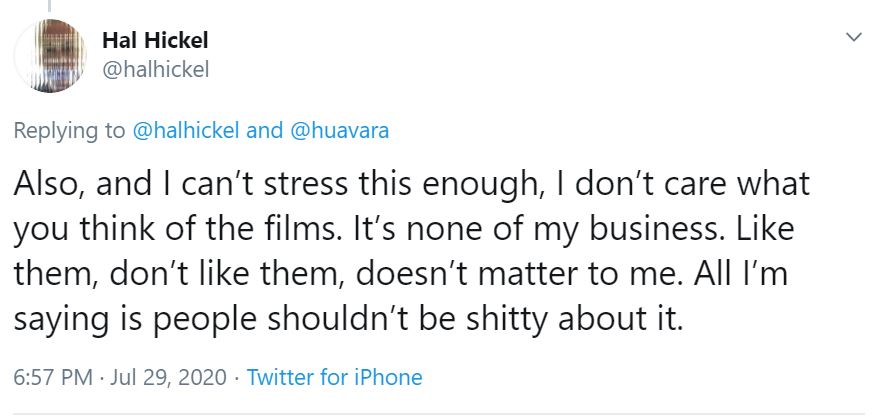The height and width of the screenshot is (418, 885).
Task: Click the tweet's opening words "Also, and"
Action: point(83,186)
